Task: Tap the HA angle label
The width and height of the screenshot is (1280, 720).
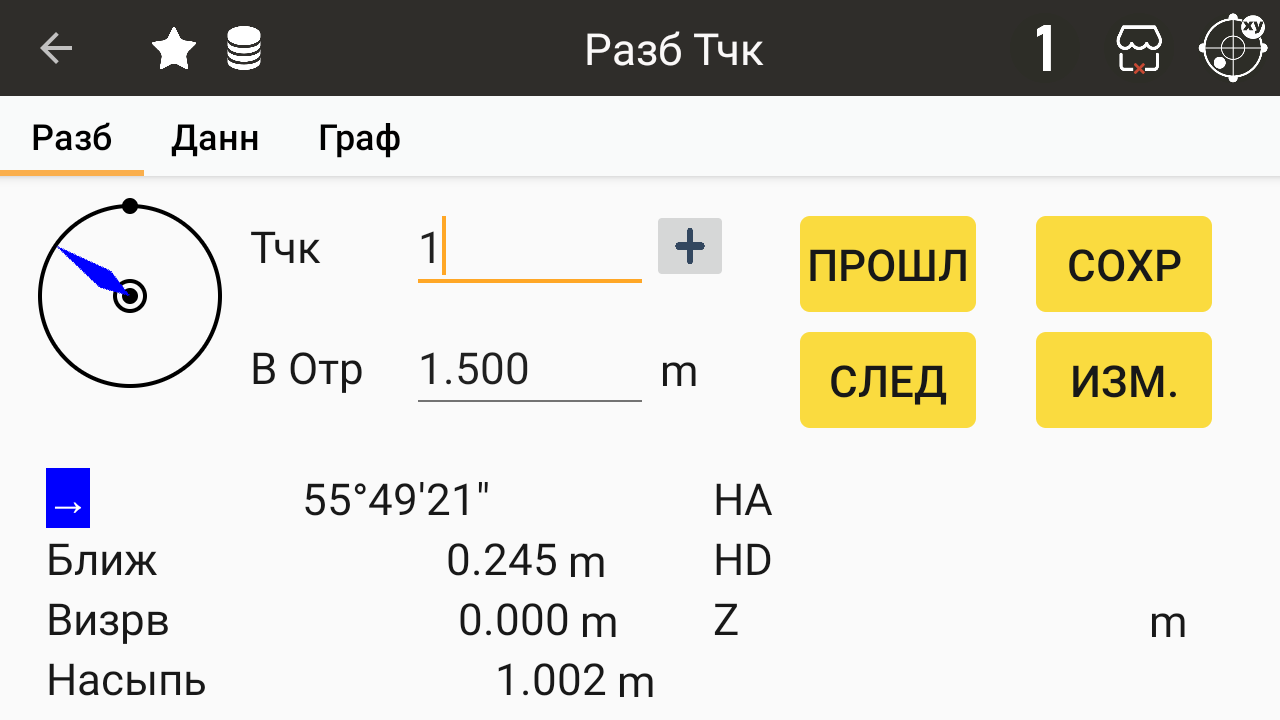Action: coord(743,500)
